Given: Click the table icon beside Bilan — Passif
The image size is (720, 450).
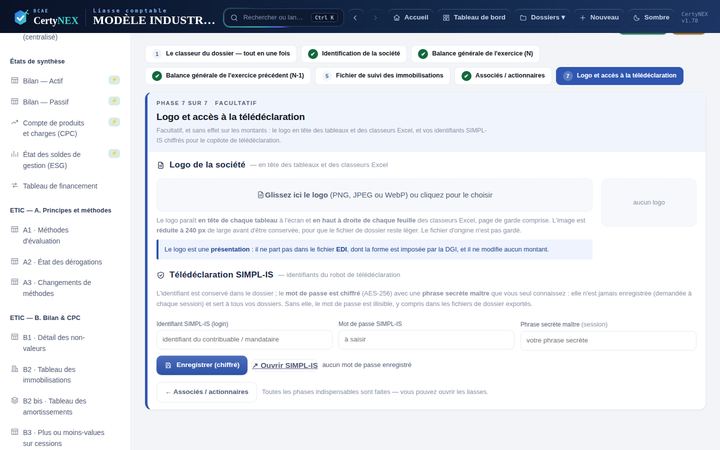Looking at the screenshot, I should [x=15, y=101].
